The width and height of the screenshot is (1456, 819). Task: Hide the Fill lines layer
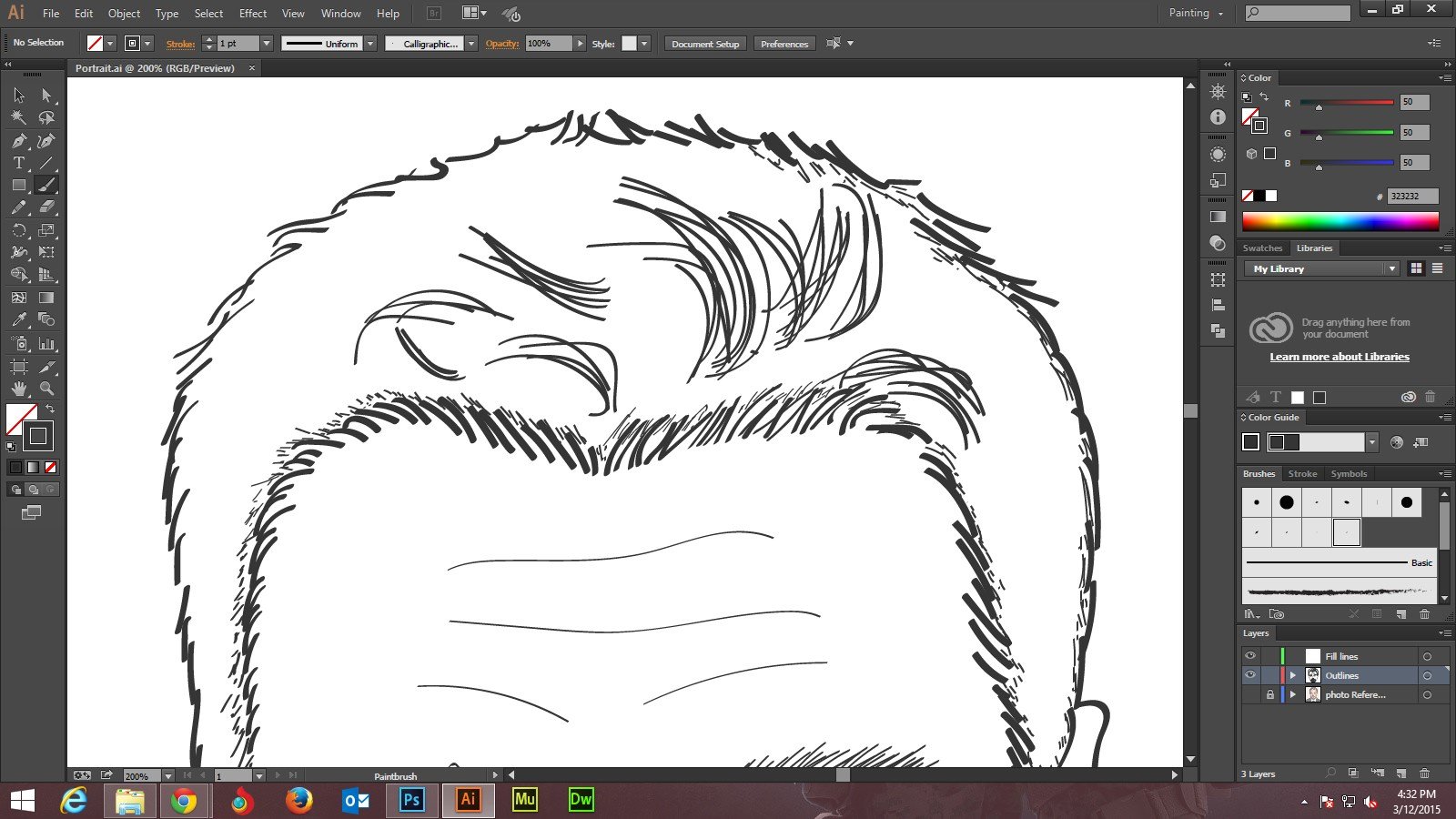point(1250,656)
